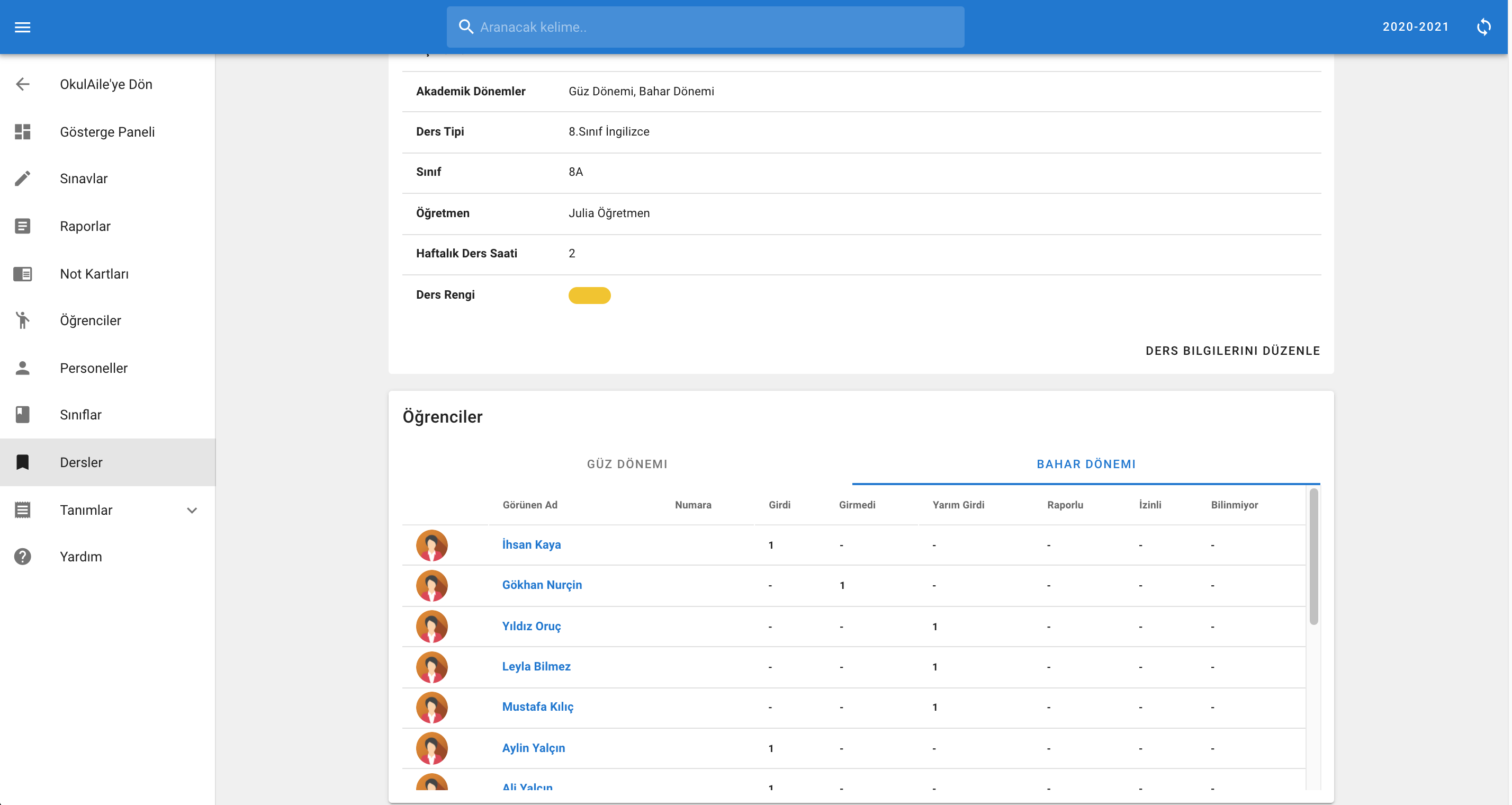1512x805 pixels.
Task: Select the Bahar Dönemi tab
Action: (1086, 464)
